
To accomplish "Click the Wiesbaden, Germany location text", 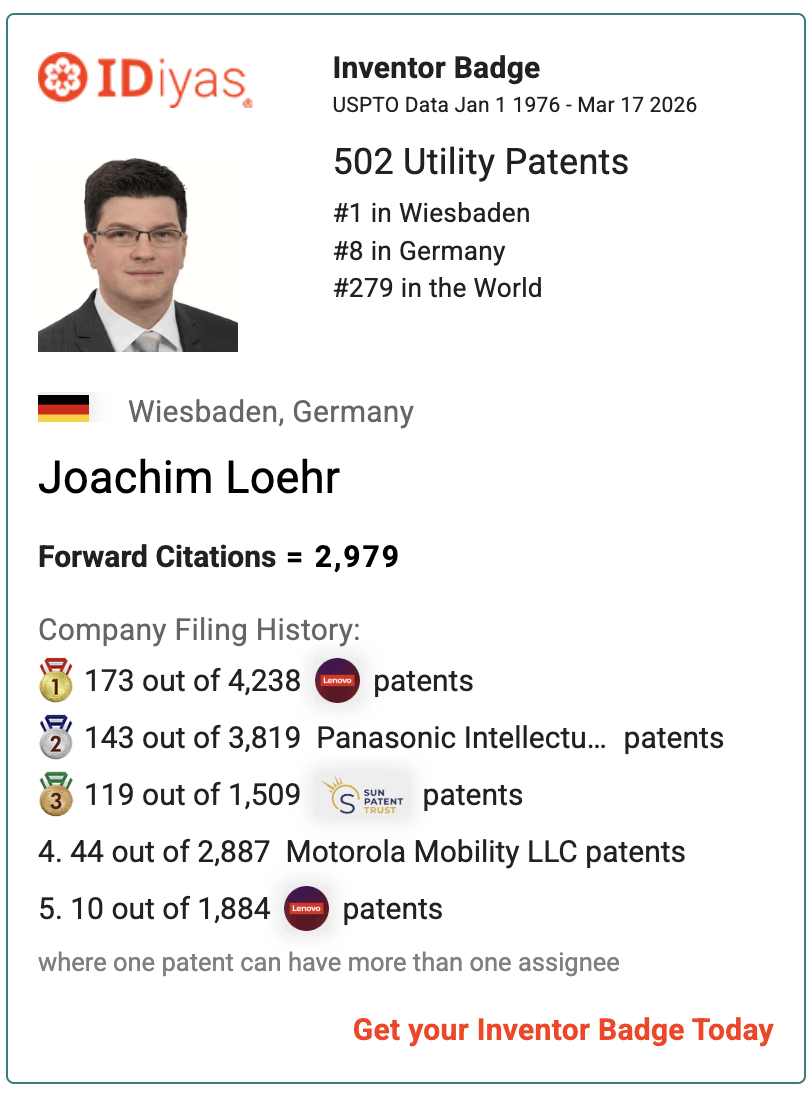I will tap(271, 412).
